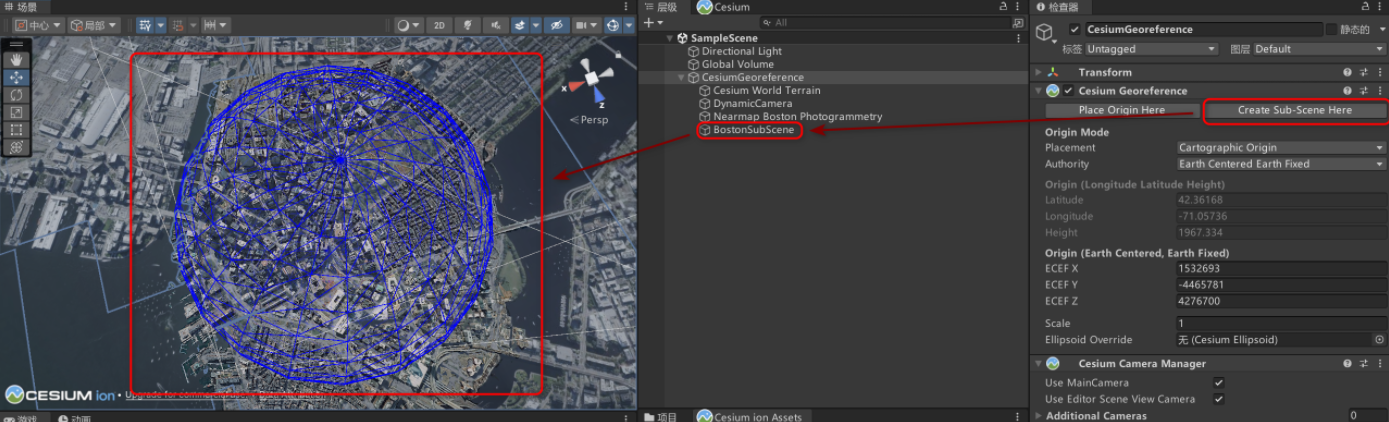Select the Move tool
This screenshot has height=422, width=1389.
coord(17,77)
